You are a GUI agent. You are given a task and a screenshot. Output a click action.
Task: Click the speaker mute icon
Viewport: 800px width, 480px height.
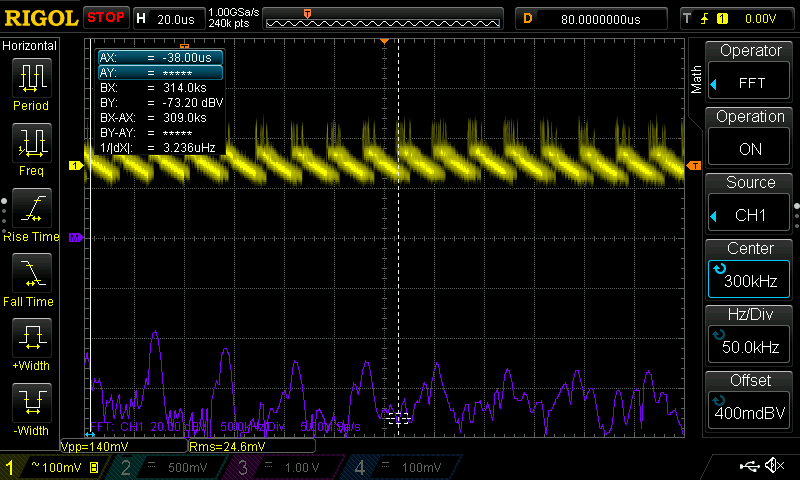(773, 466)
